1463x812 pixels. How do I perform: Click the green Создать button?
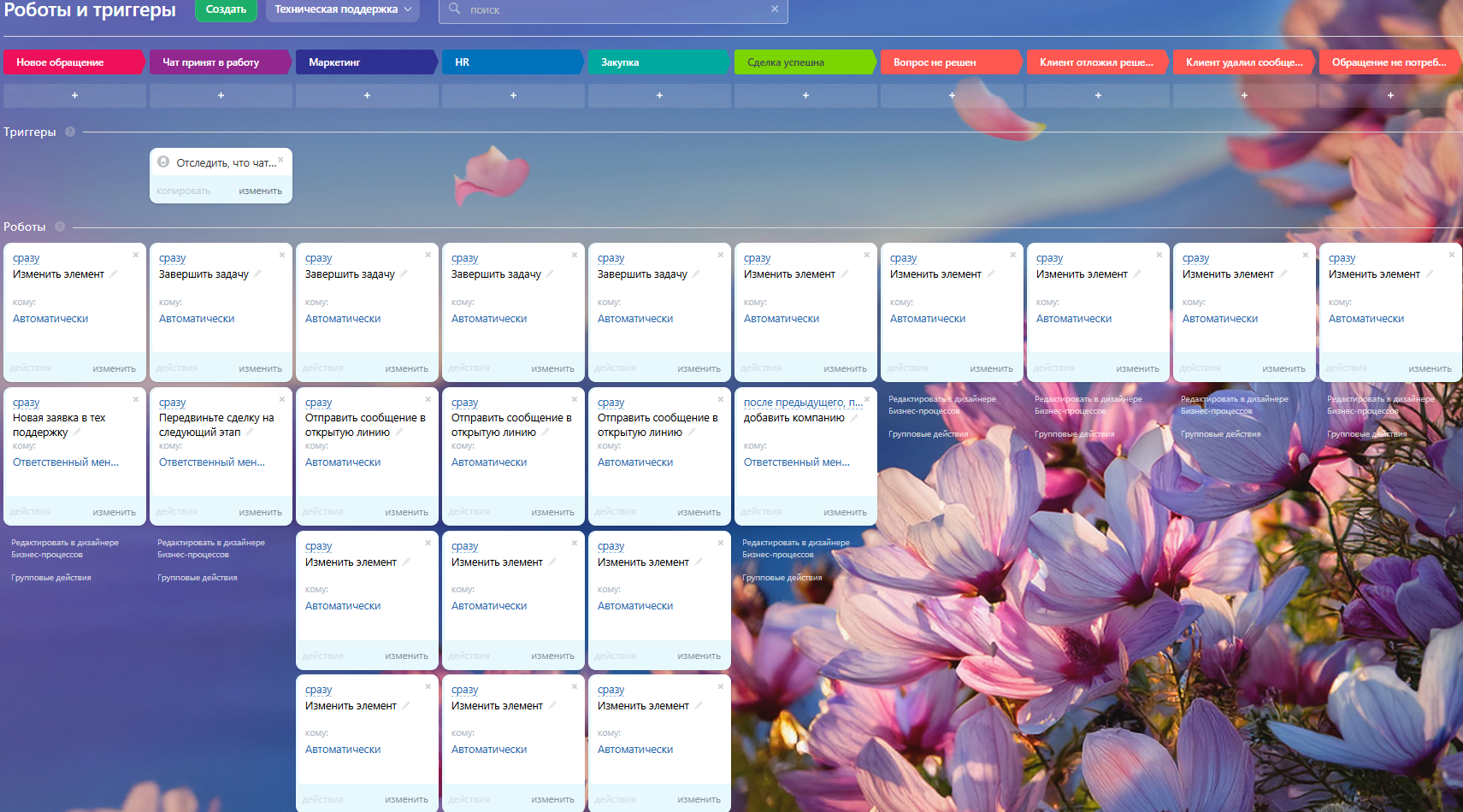pos(226,9)
